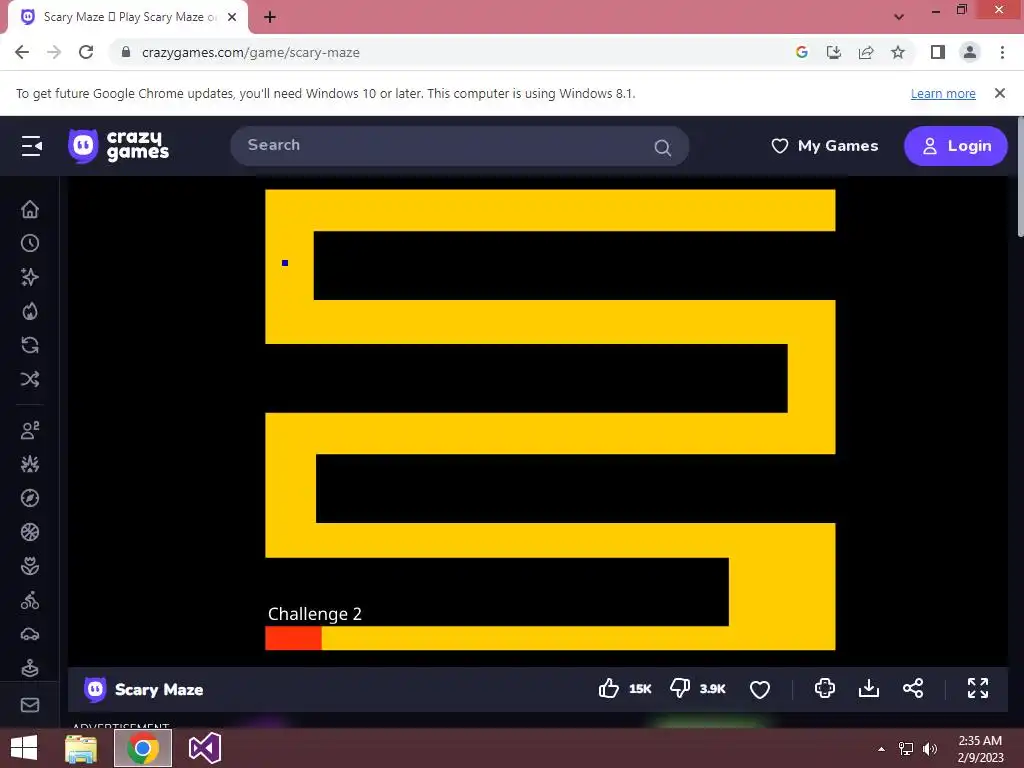The height and width of the screenshot is (768, 1024).
Task: Open the Chrome three-dot menu
Action: click(x=1002, y=52)
